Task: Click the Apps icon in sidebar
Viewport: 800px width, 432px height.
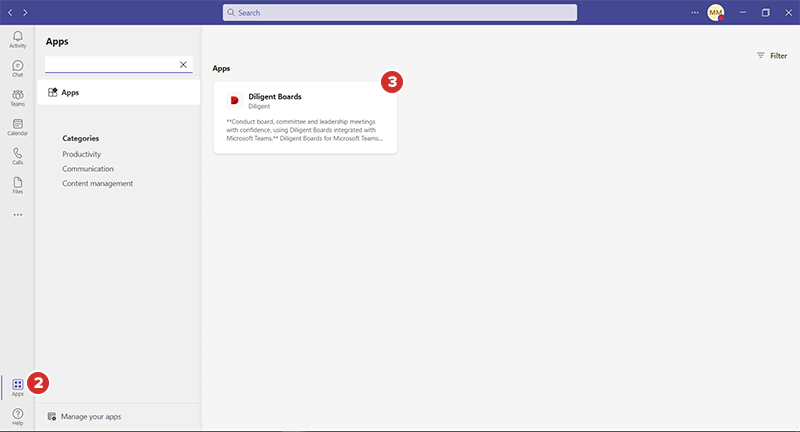Action: point(17,386)
